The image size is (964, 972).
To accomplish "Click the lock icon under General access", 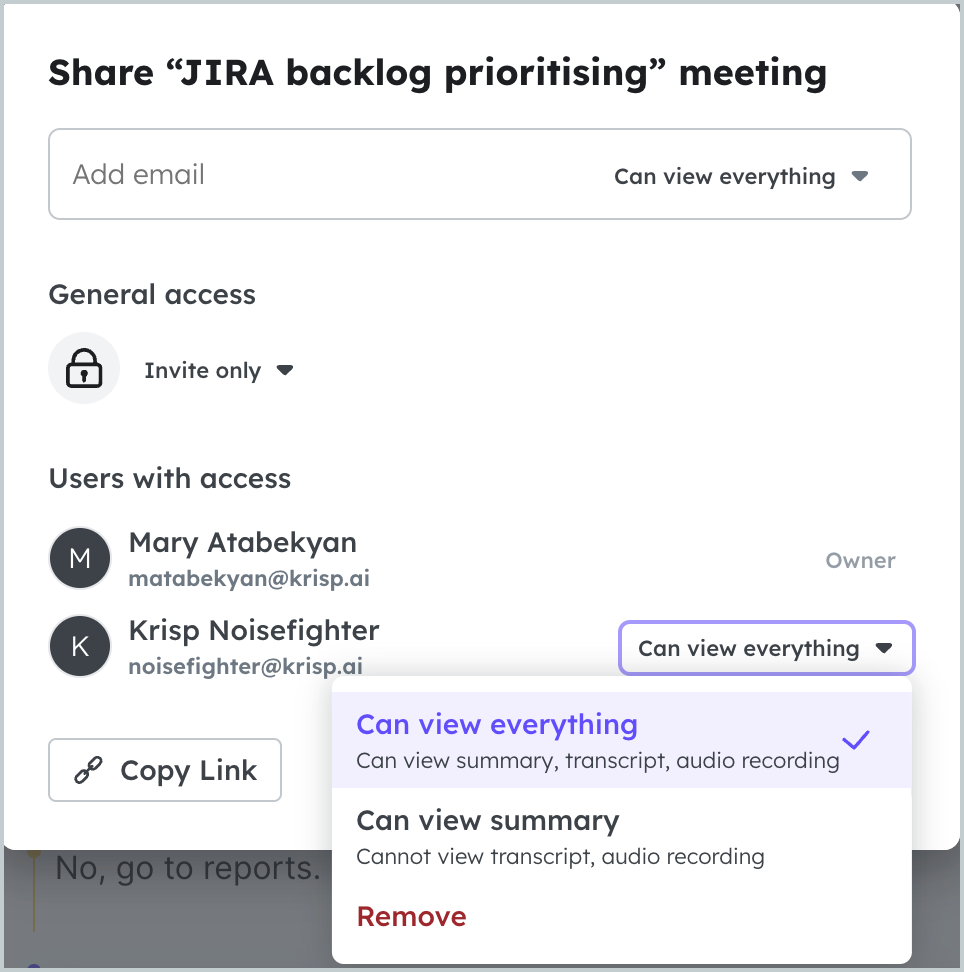I will click(x=84, y=368).
